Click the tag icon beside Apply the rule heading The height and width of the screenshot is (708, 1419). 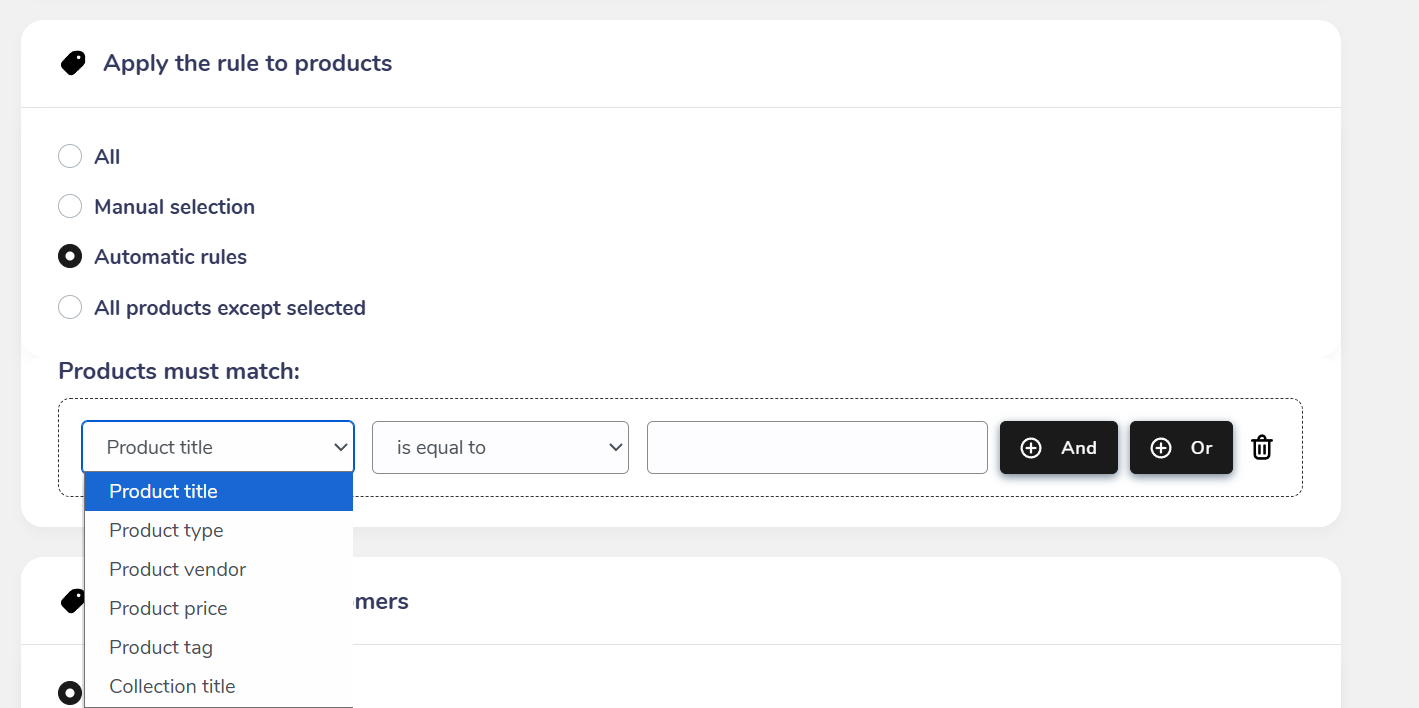click(x=73, y=64)
